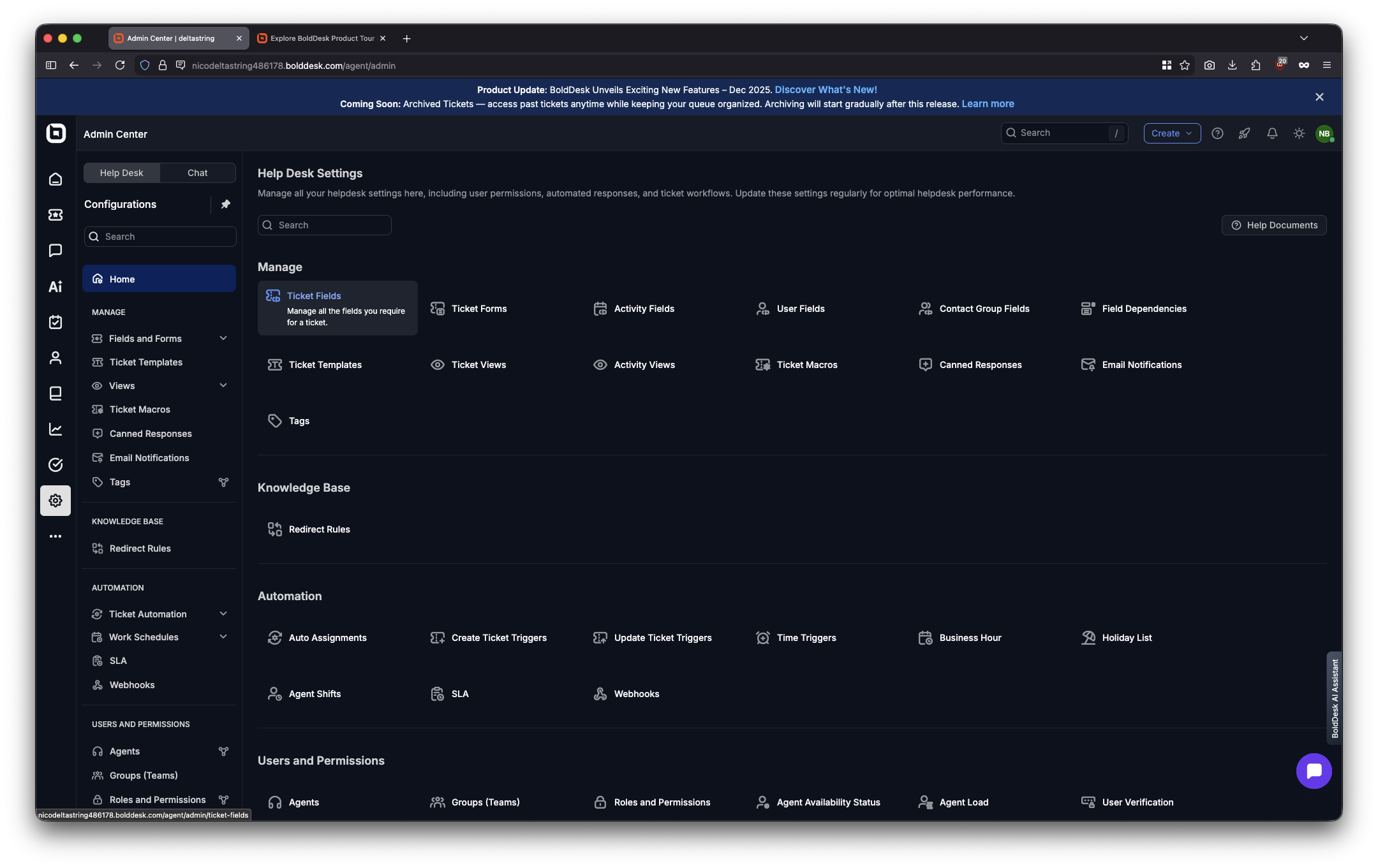Click the hierarchy icon beside Agents in sidebar
The image size is (1378, 868).
pos(223,751)
